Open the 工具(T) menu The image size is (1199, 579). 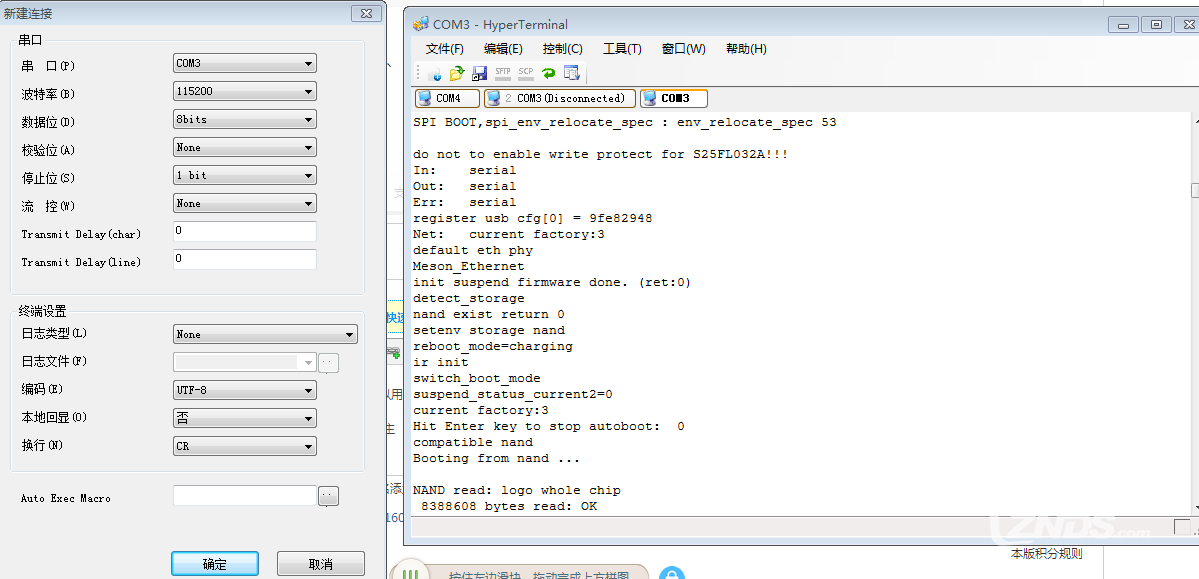622,49
